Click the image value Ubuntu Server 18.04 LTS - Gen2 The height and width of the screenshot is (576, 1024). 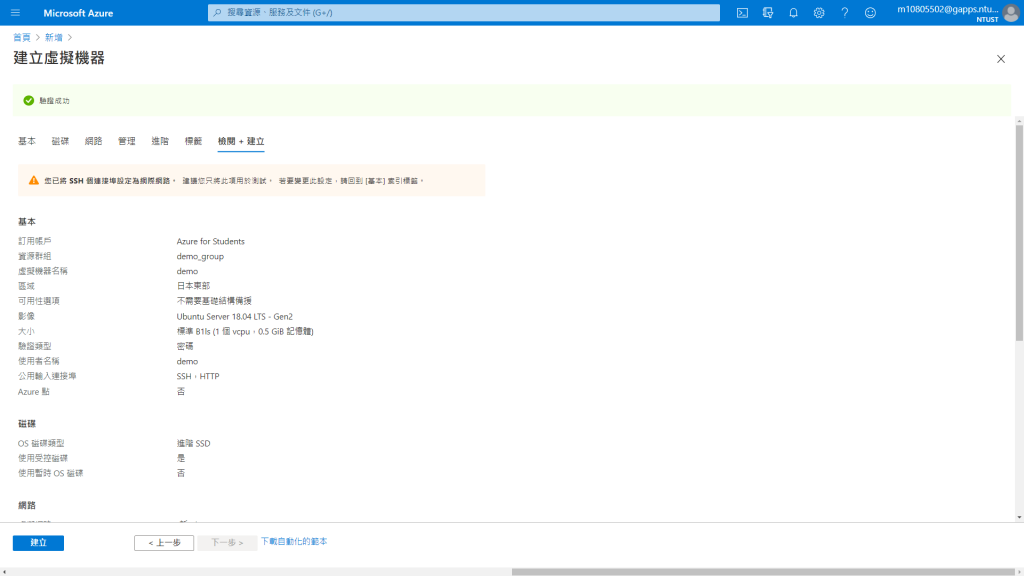click(x=234, y=316)
